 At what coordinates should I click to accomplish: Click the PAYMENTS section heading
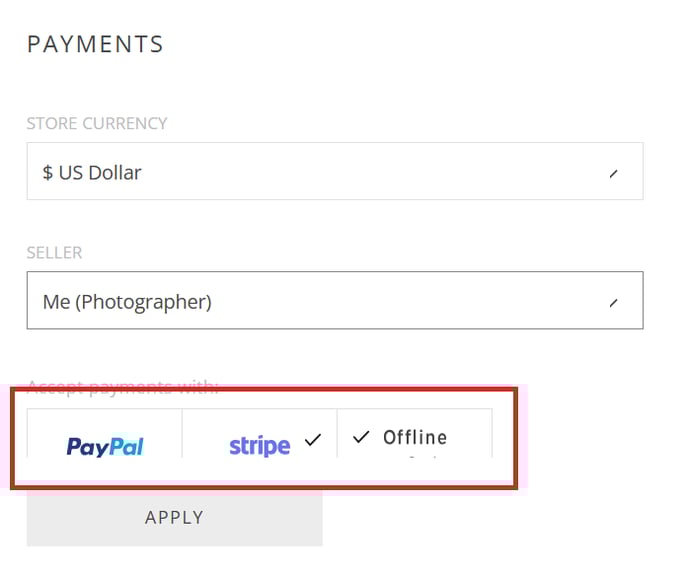coord(95,44)
